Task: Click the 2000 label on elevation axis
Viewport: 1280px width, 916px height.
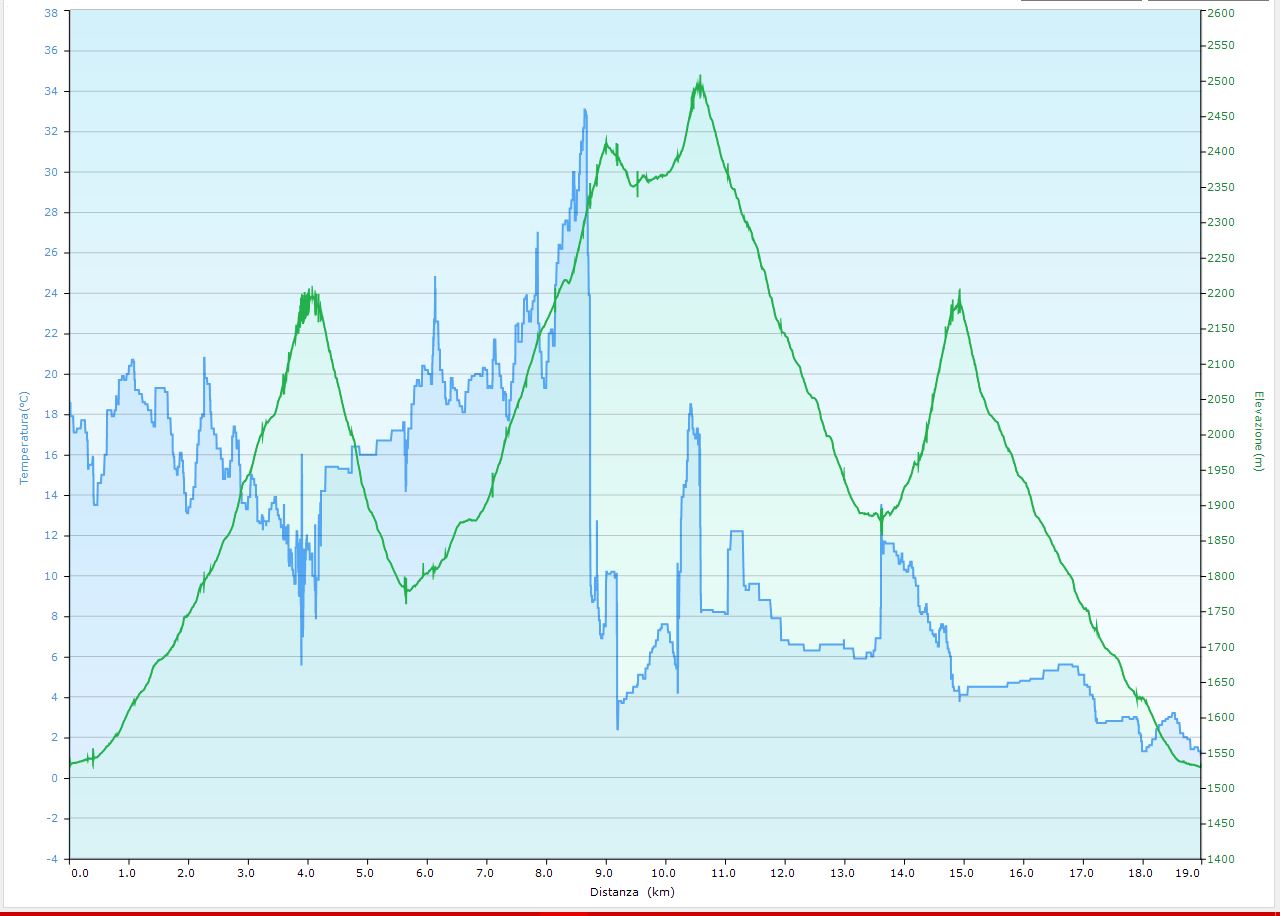Action: (x=1221, y=435)
